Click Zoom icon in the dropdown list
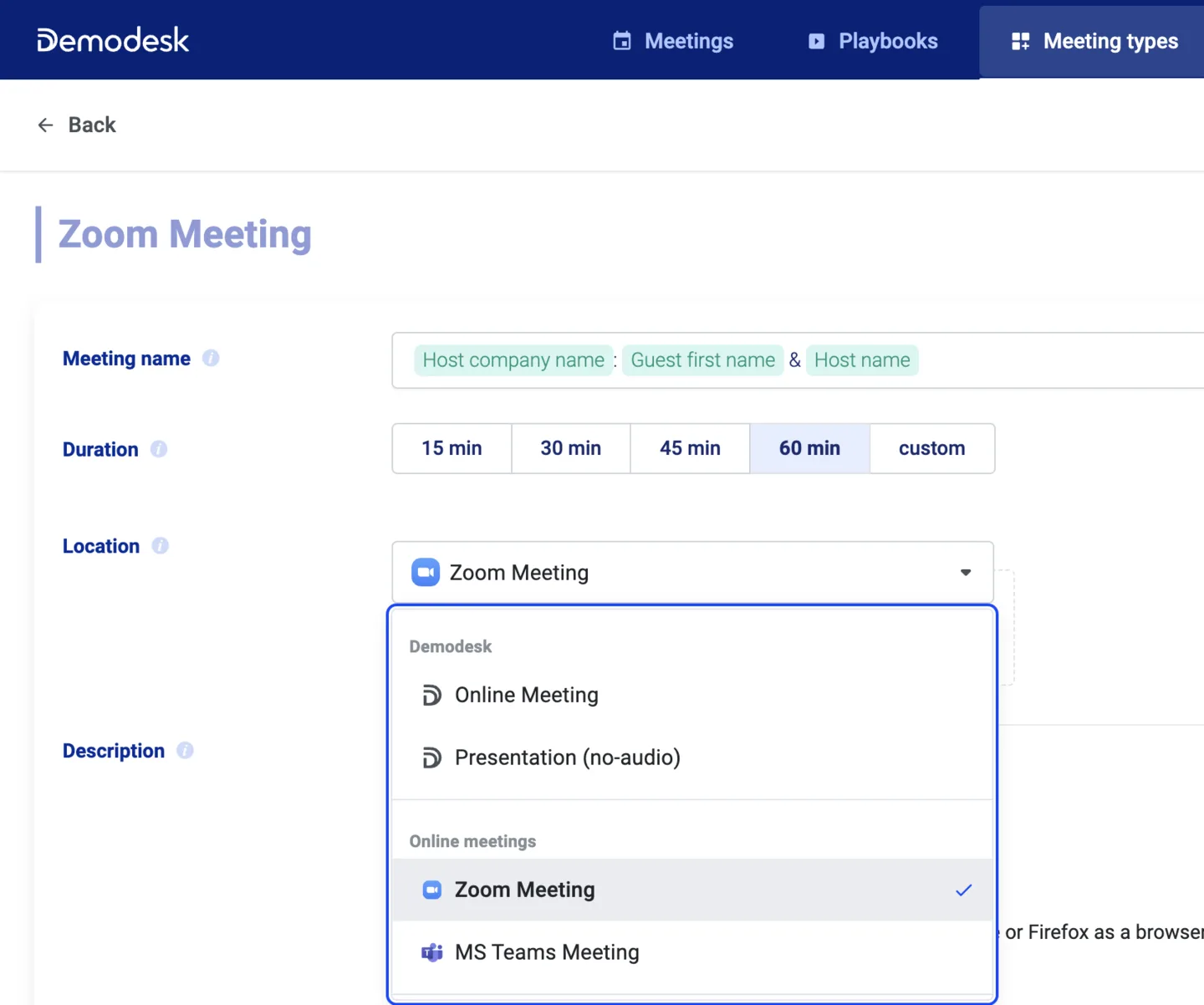 [432, 890]
